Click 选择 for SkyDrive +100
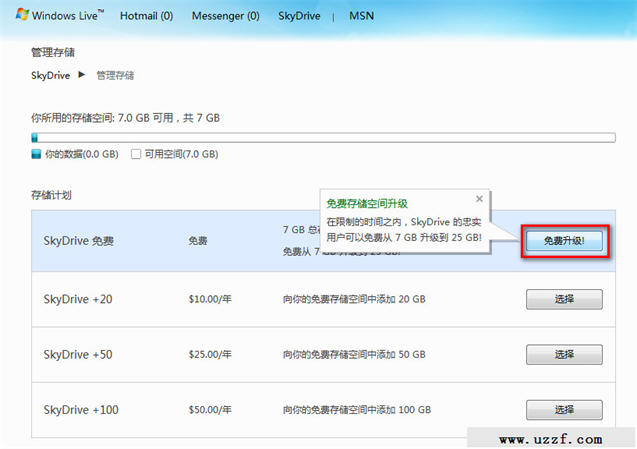The height and width of the screenshot is (449, 637). tap(564, 410)
